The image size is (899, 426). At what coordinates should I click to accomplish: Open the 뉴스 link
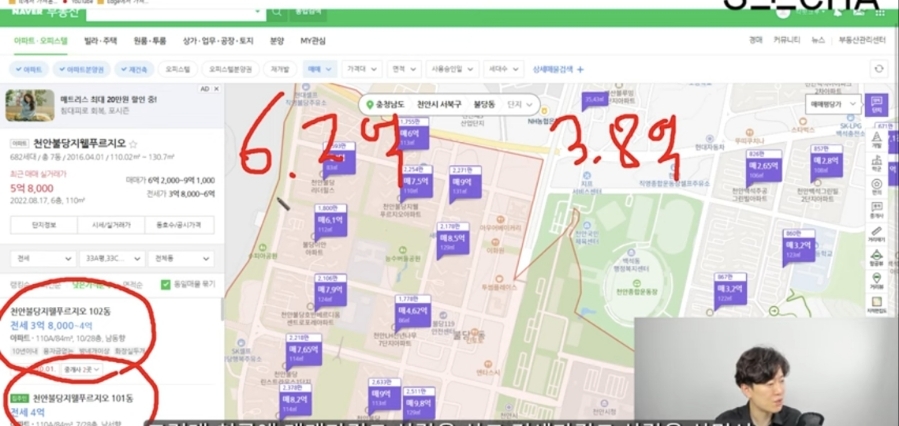coord(818,40)
